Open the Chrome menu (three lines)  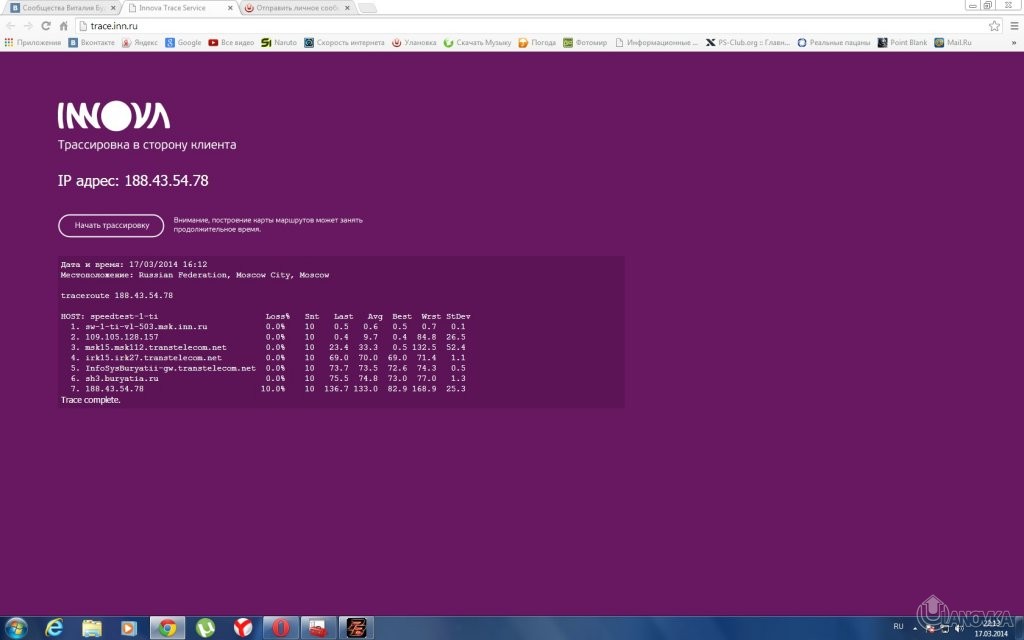coord(1014,26)
